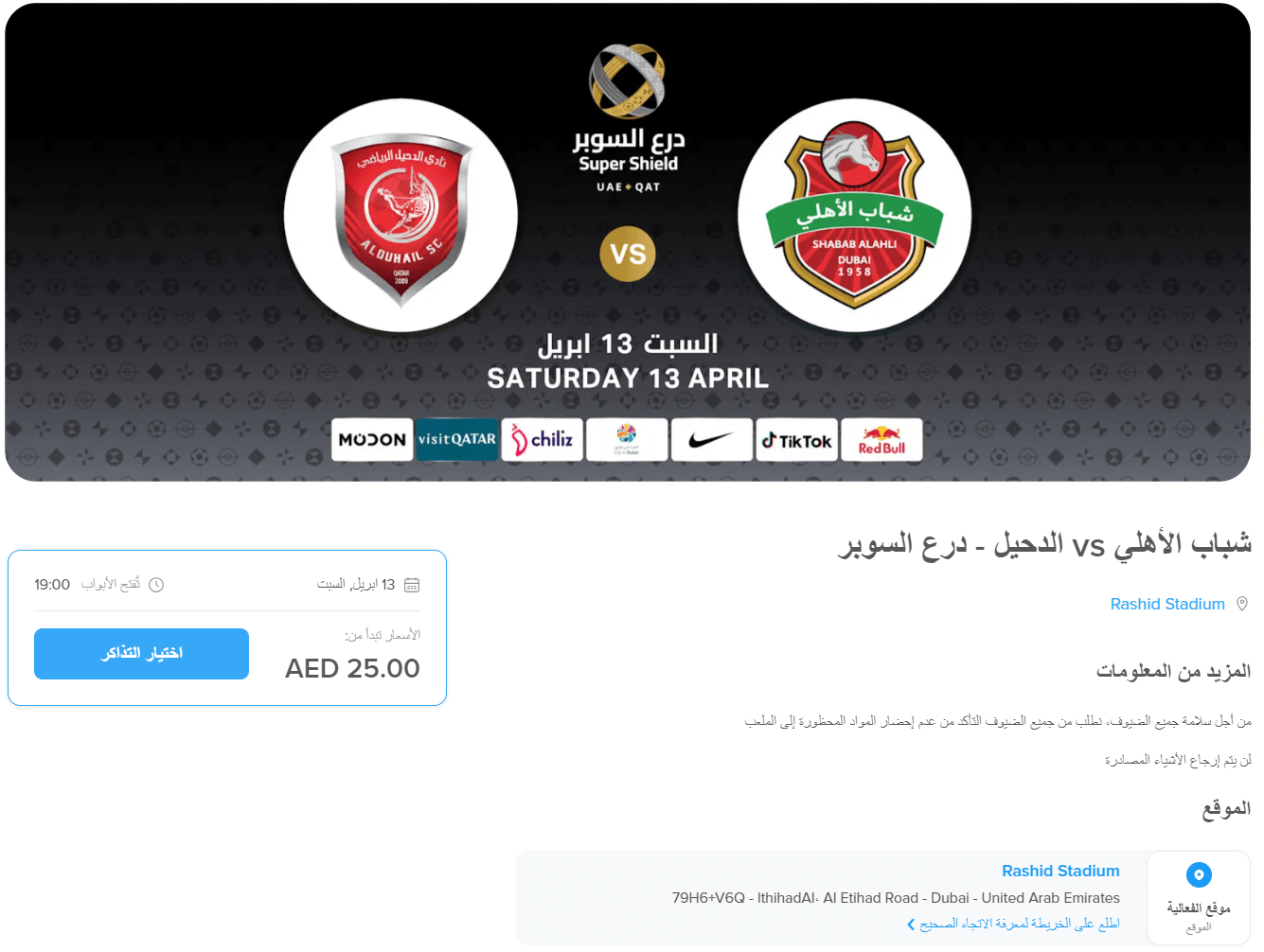Screen dimensions: 1264x952
Task: Click the MODON sponsor logo
Action: tap(372, 440)
